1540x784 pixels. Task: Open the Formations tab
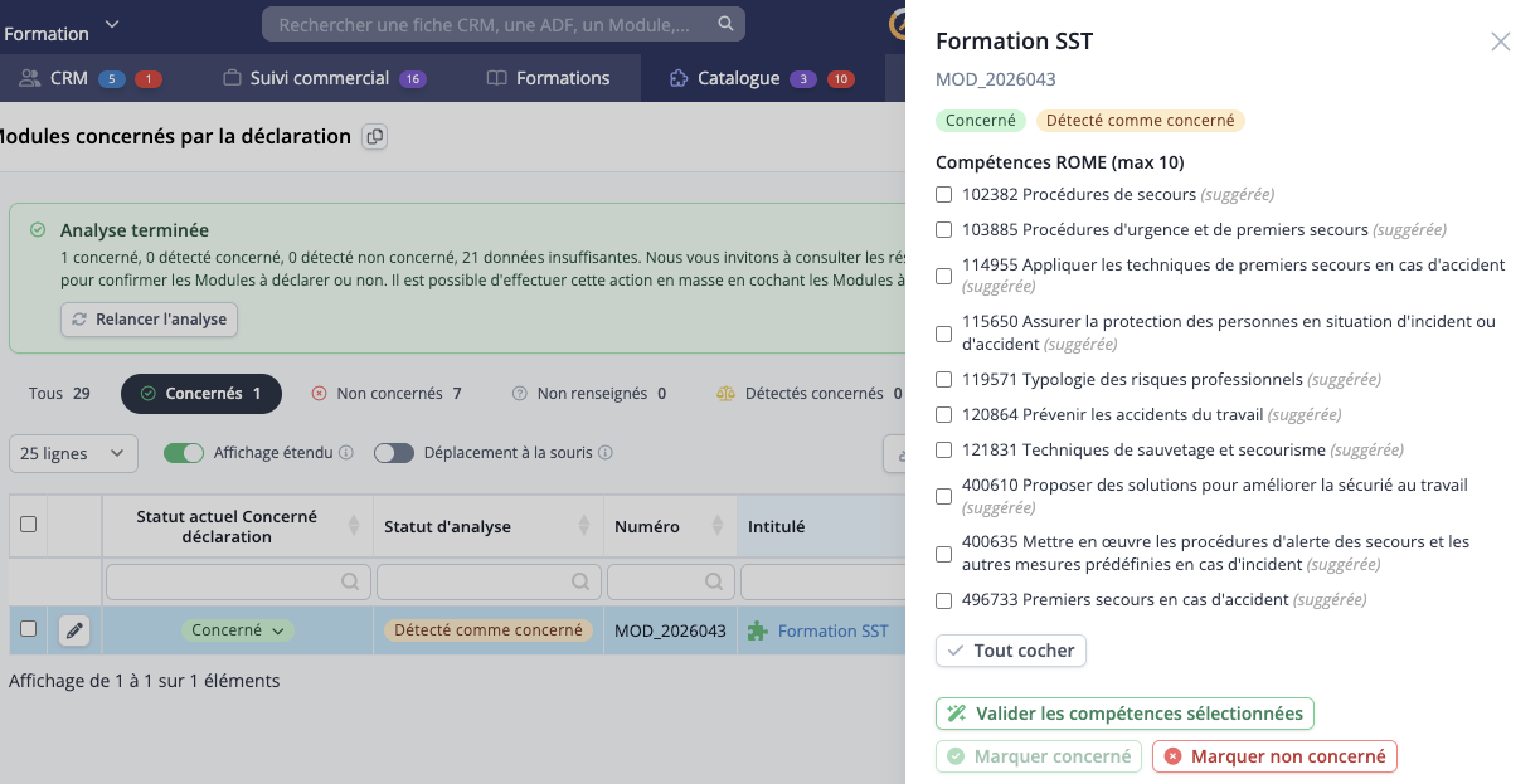[x=548, y=78]
